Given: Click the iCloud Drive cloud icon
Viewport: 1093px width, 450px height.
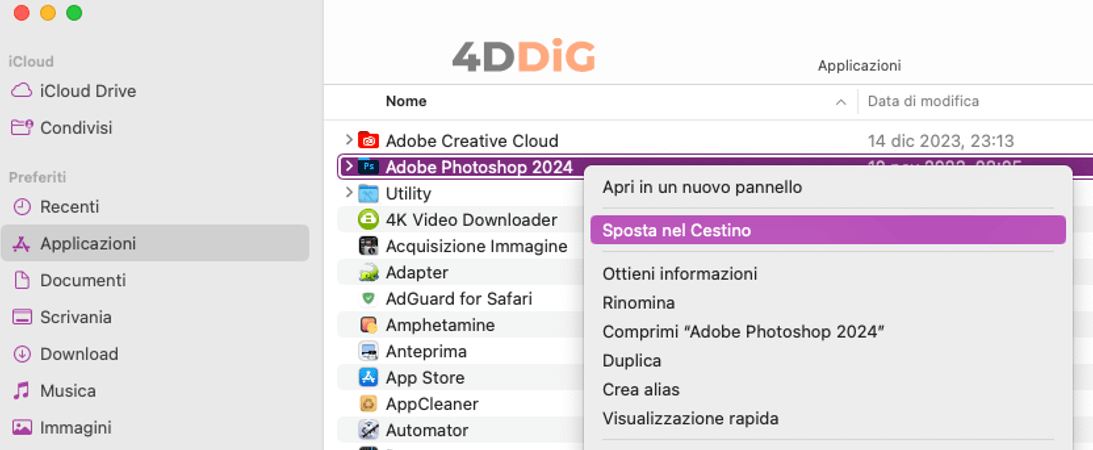Looking at the screenshot, I should pos(22,91).
